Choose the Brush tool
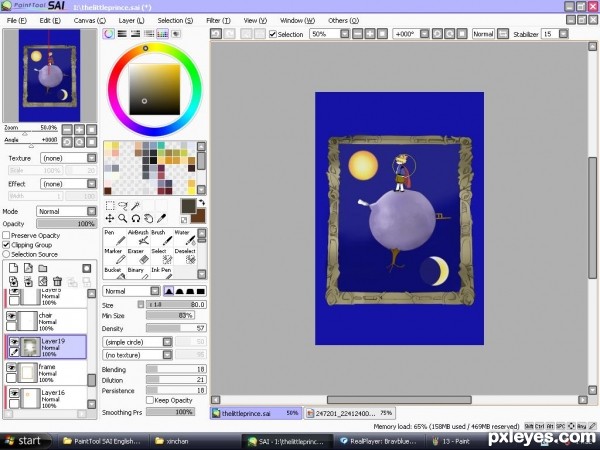 [x=161, y=238]
